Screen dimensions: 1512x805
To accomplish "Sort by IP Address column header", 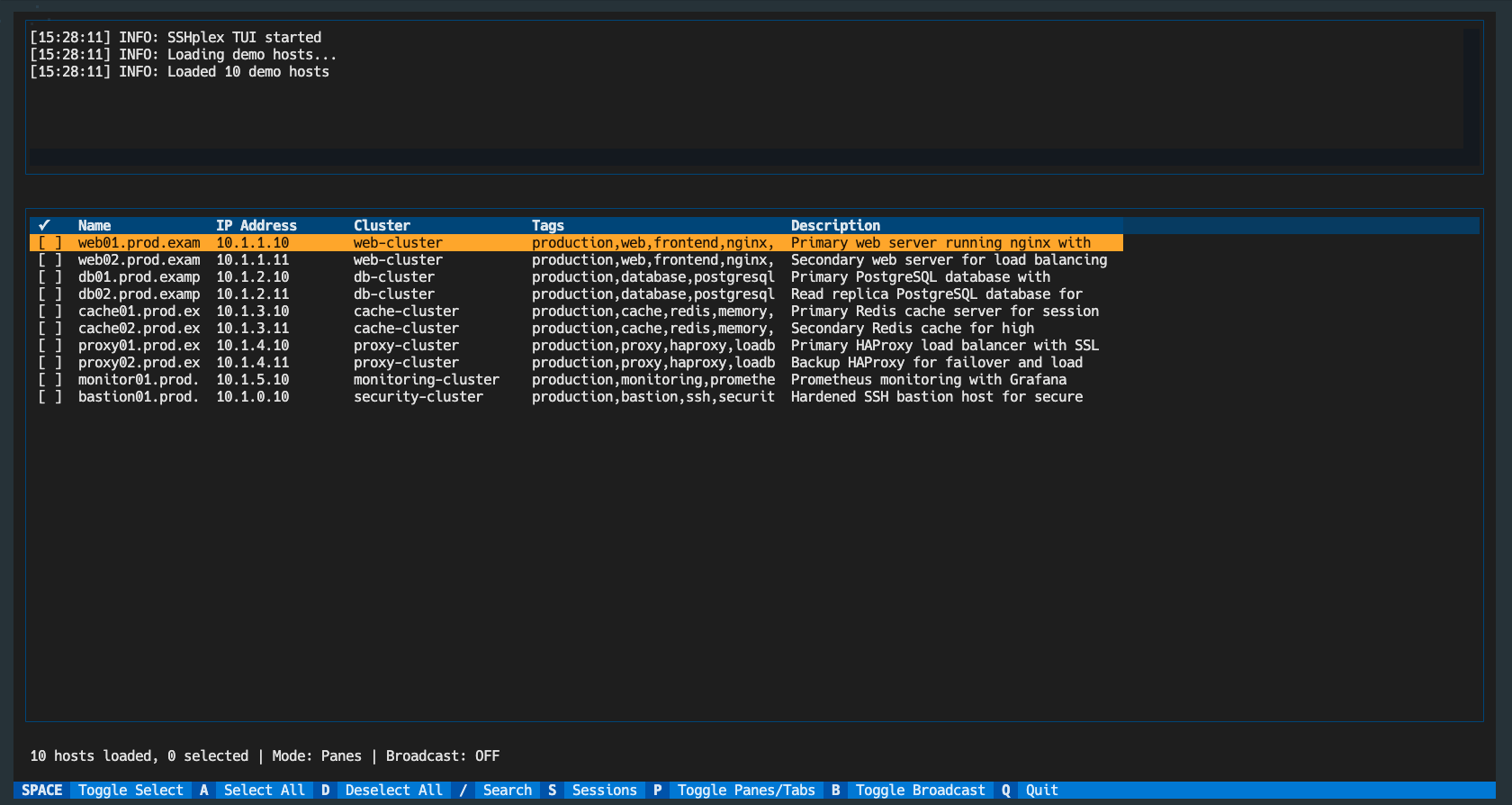I will (x=256, y=226).
